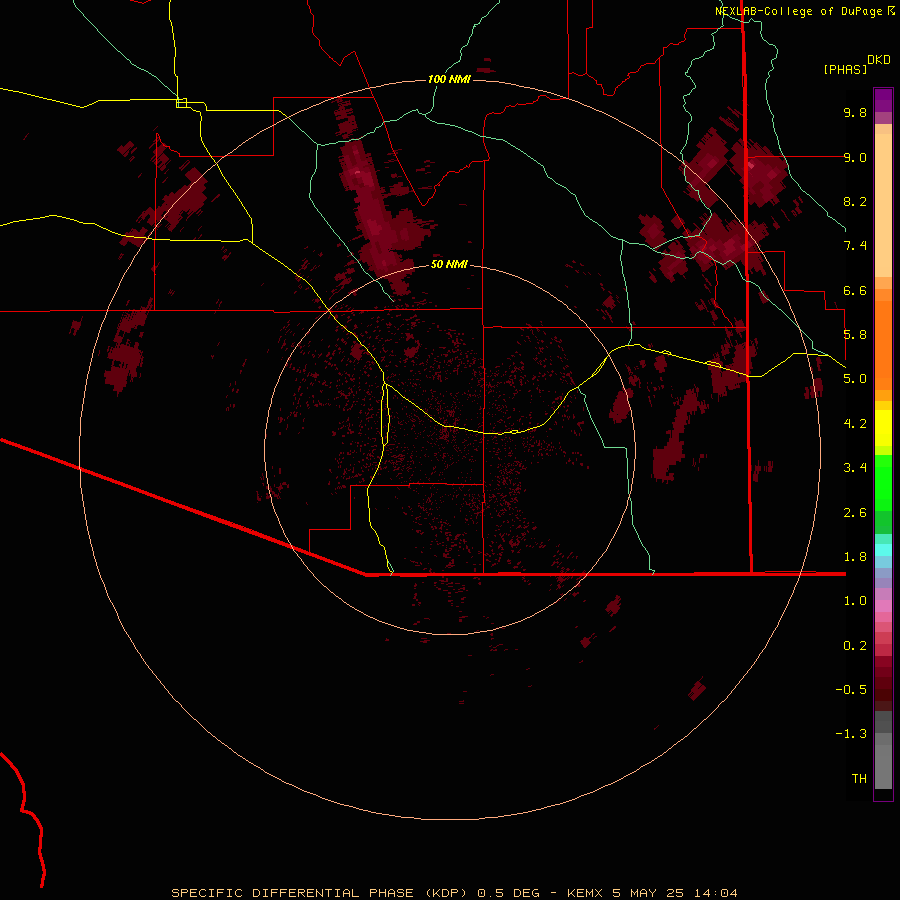Click the -0.5 value on color scale

(x=851, y=690)
